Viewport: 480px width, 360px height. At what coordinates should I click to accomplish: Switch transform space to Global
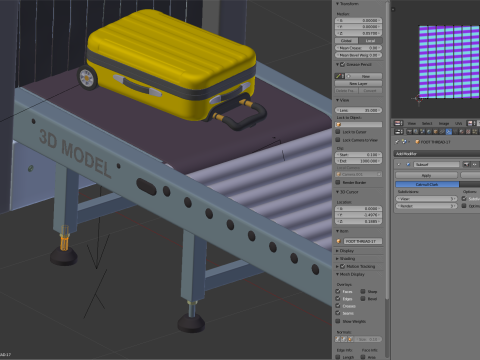pos(346,41)
